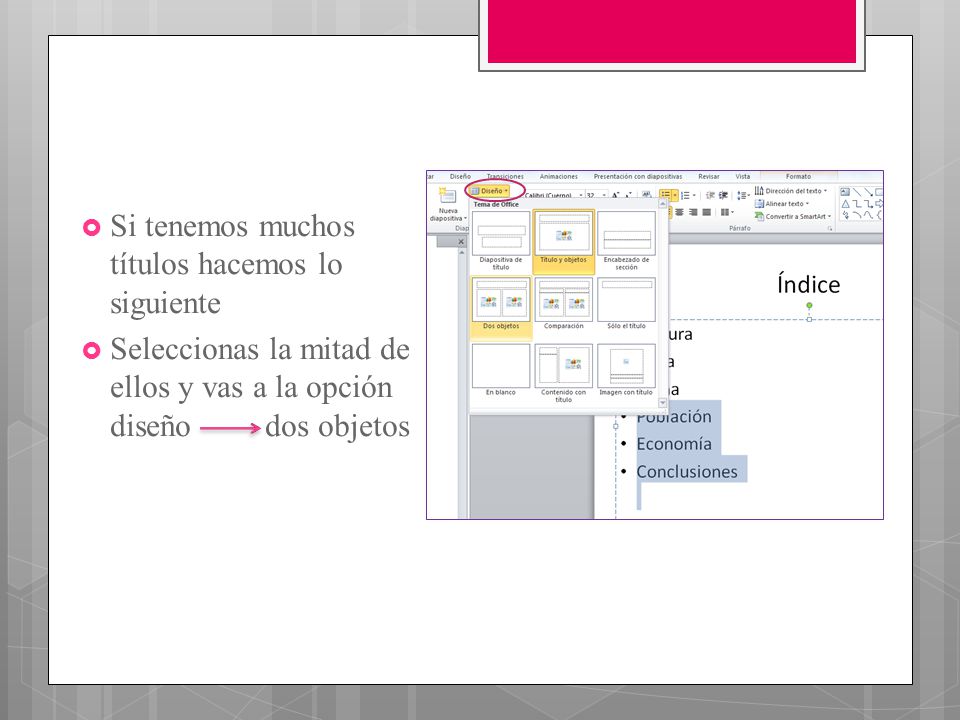This screenshot has height=720, width=960.
Task: Click the clear formatting icon
Action: point(647,195)
